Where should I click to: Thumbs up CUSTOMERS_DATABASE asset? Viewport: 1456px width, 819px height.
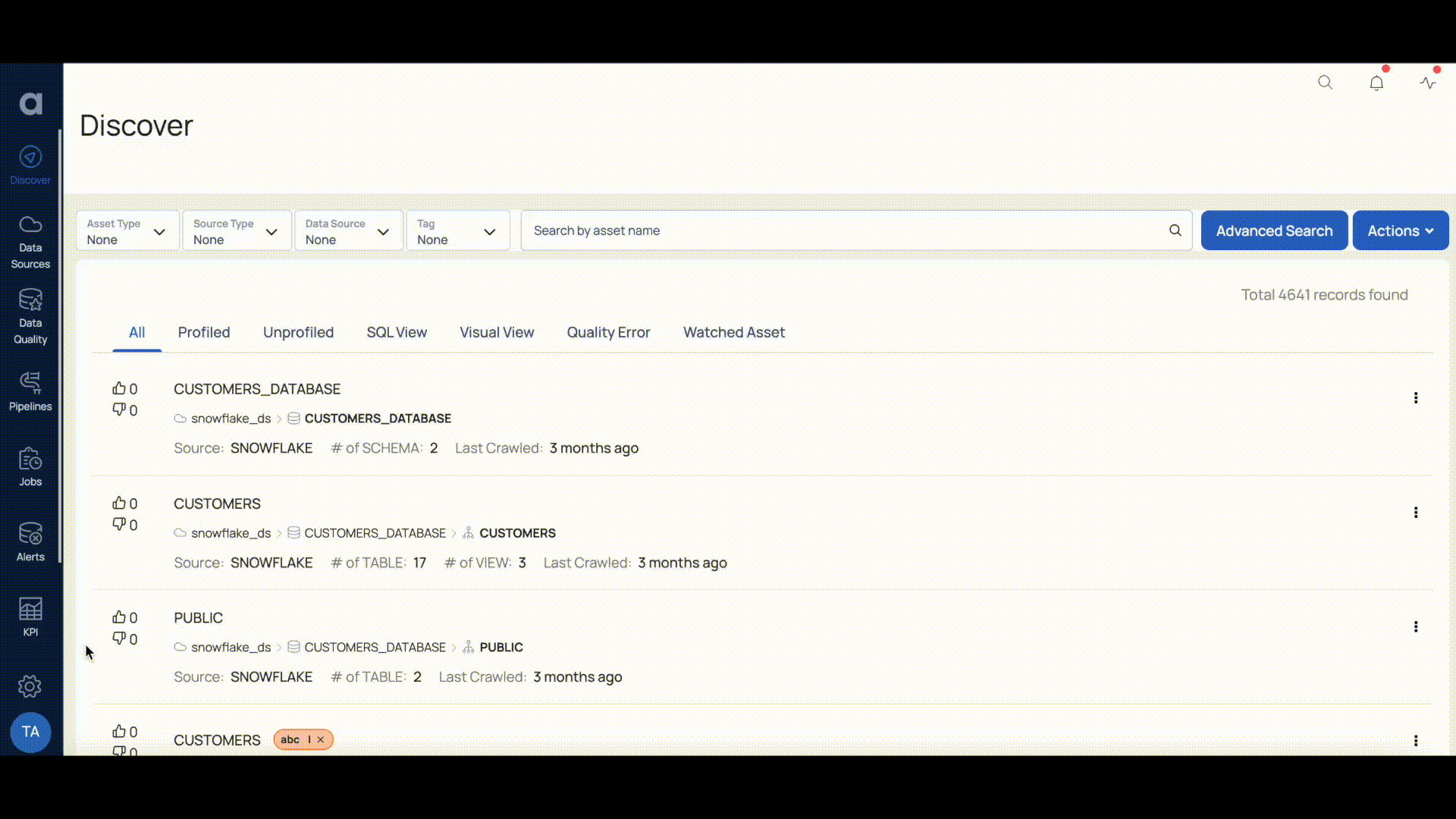[119, 388]
